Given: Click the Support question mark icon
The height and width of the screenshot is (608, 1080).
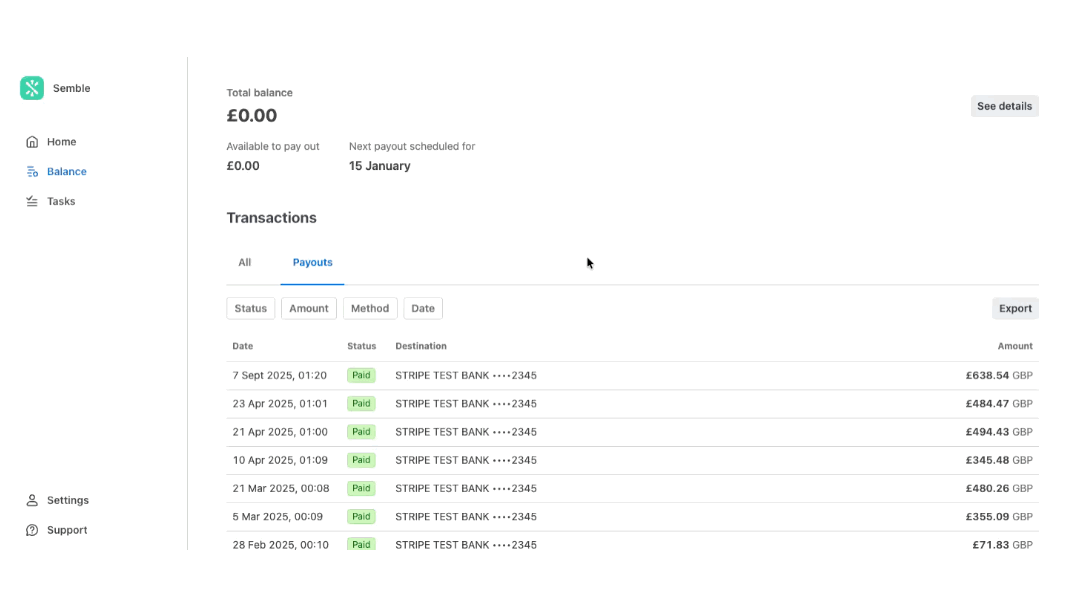Looking at the screenshot, I should [32, 530].
